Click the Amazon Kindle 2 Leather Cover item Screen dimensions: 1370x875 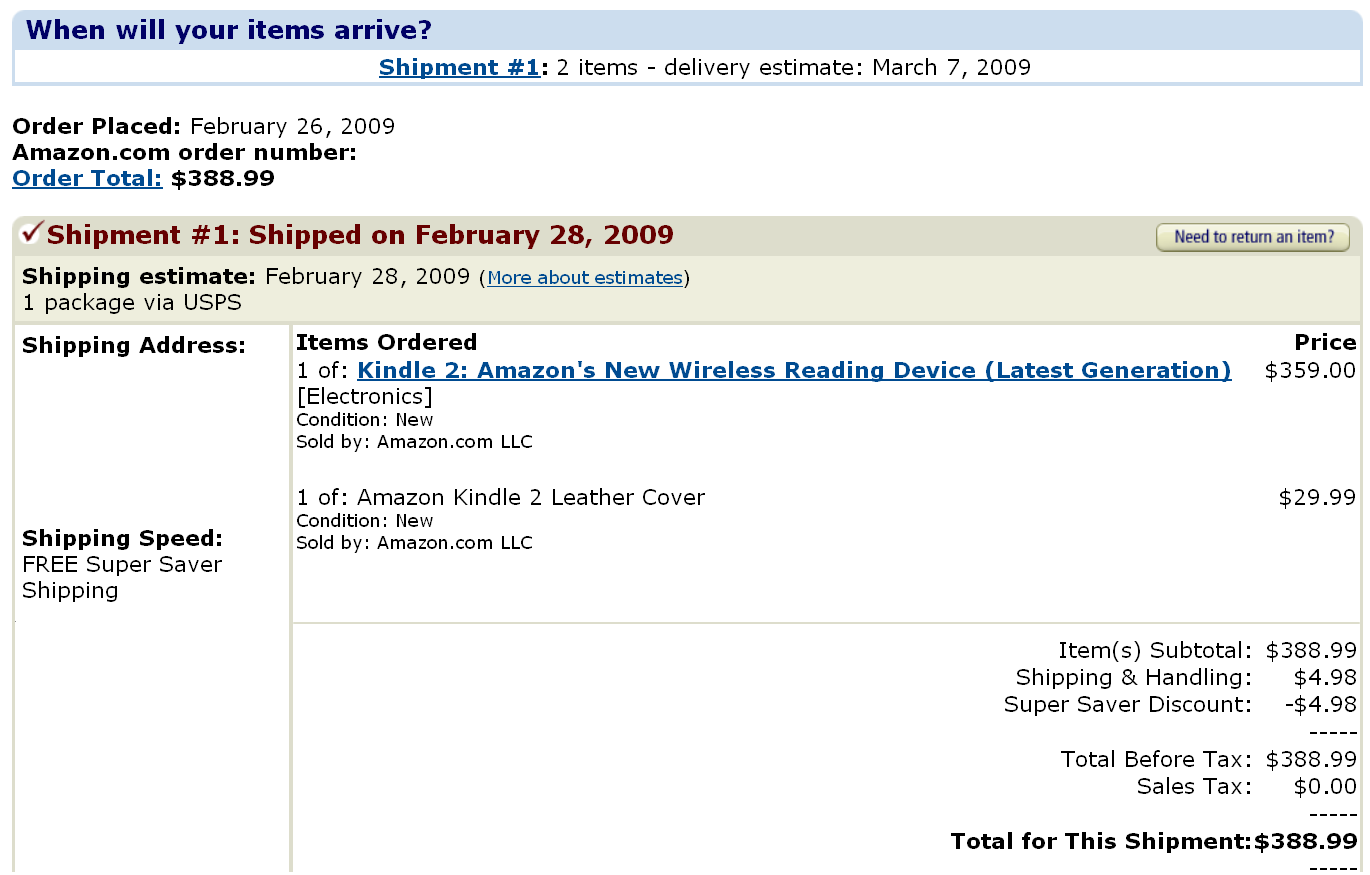pyautogui.click(x=530, y=497)
